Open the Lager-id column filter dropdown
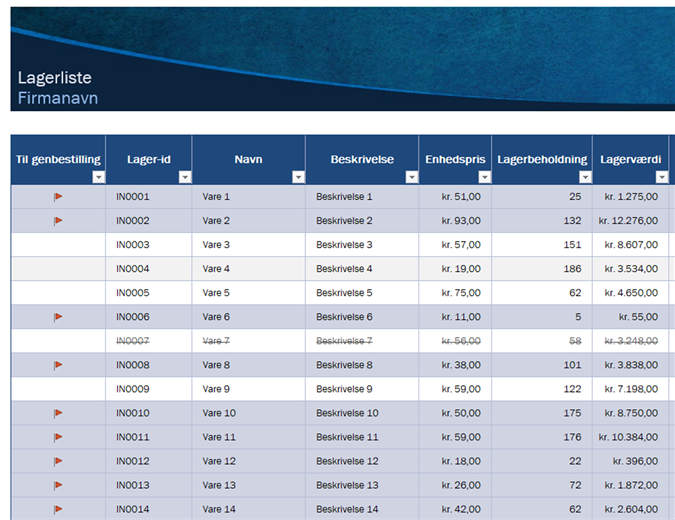This screenshot has height=520, width=675. pos(184,177)
